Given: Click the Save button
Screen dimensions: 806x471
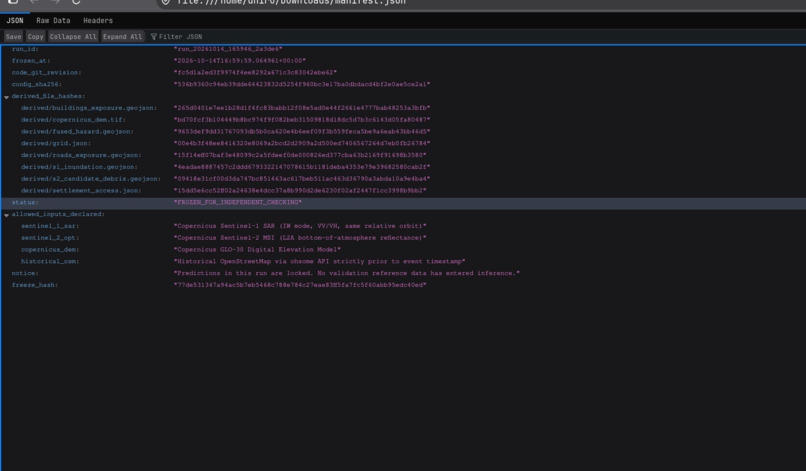Looking at the screenshot, I should pyautogui.click(x=13, y=37).
